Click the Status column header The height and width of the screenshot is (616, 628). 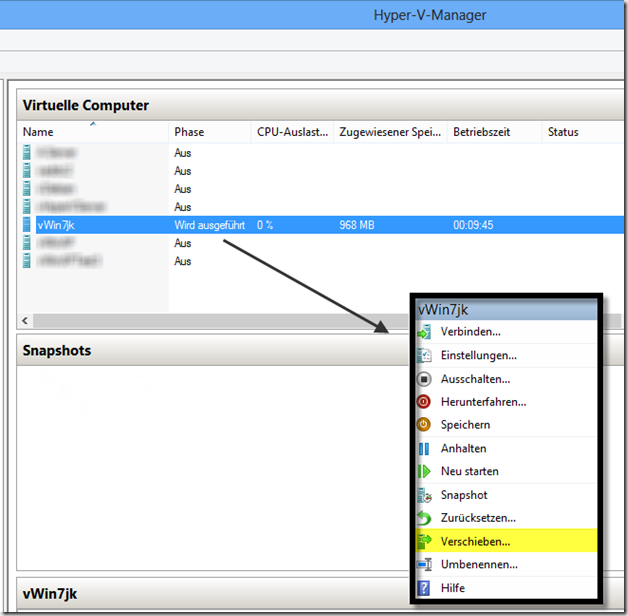[583, 132]
